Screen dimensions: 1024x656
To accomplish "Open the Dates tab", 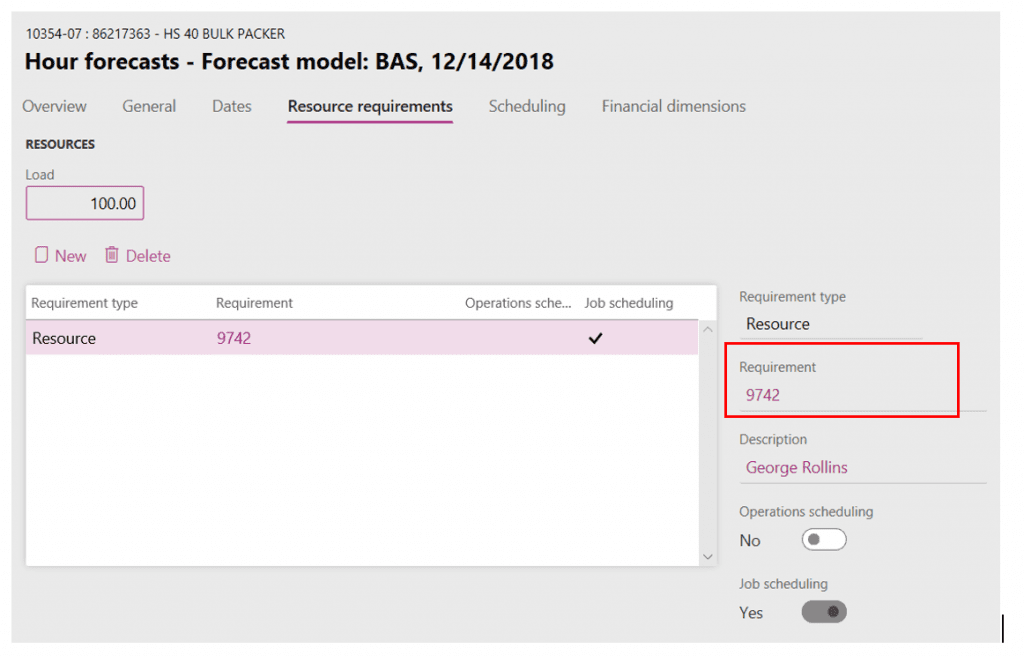I will coord(231,106).
